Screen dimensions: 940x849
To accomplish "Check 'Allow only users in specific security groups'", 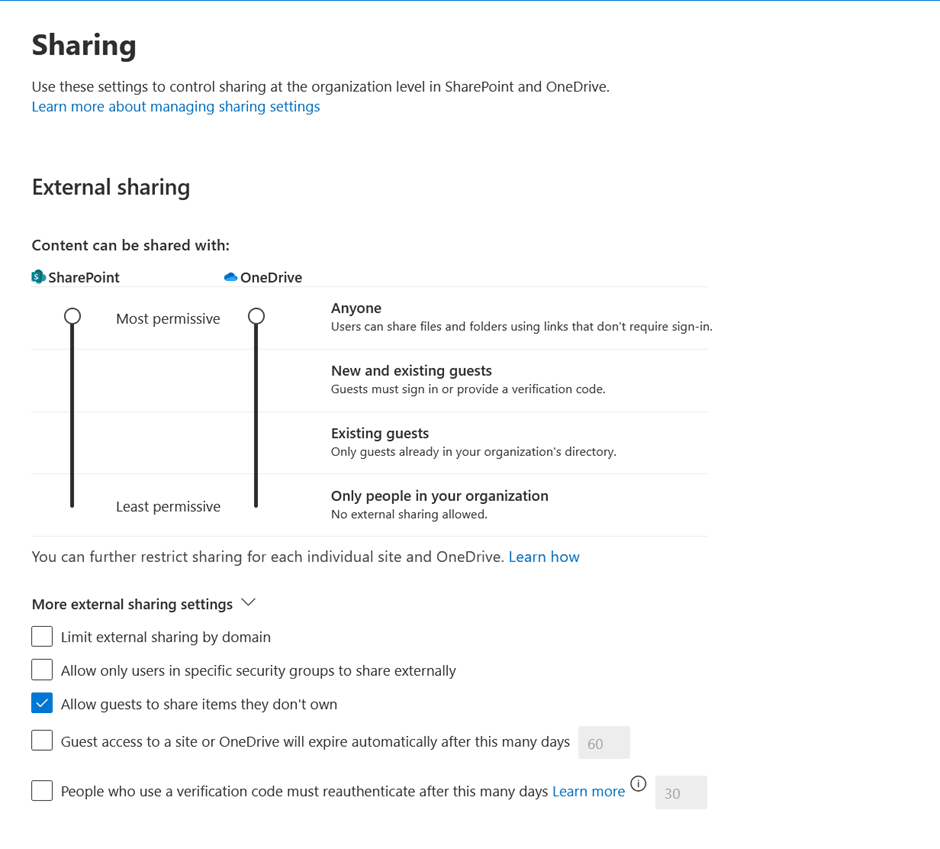I will tap(41, 669).
